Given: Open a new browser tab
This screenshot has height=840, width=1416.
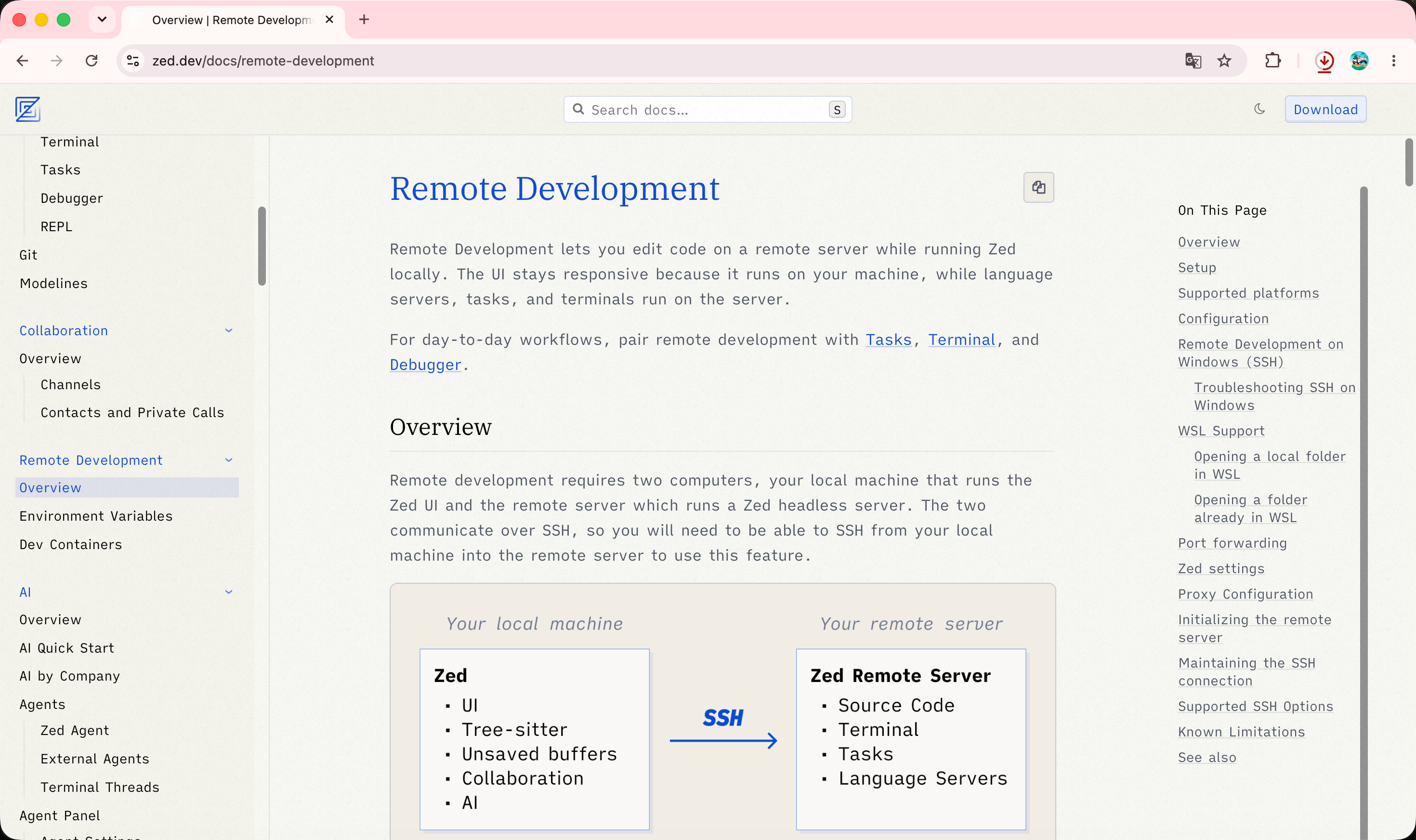Looking at the screenshot, I should (x=364, y=20).
